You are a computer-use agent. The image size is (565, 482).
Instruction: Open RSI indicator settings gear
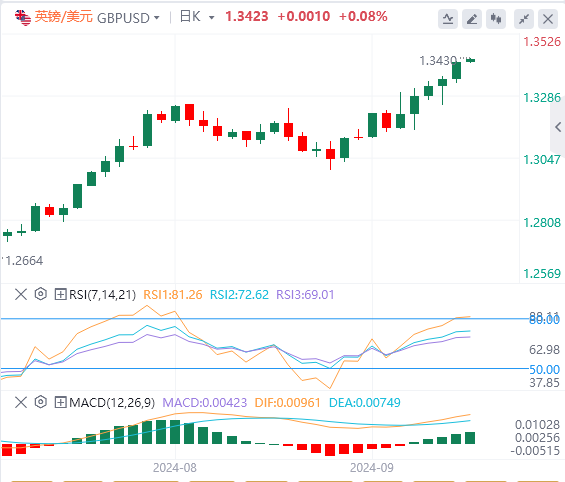pos(41,294)
